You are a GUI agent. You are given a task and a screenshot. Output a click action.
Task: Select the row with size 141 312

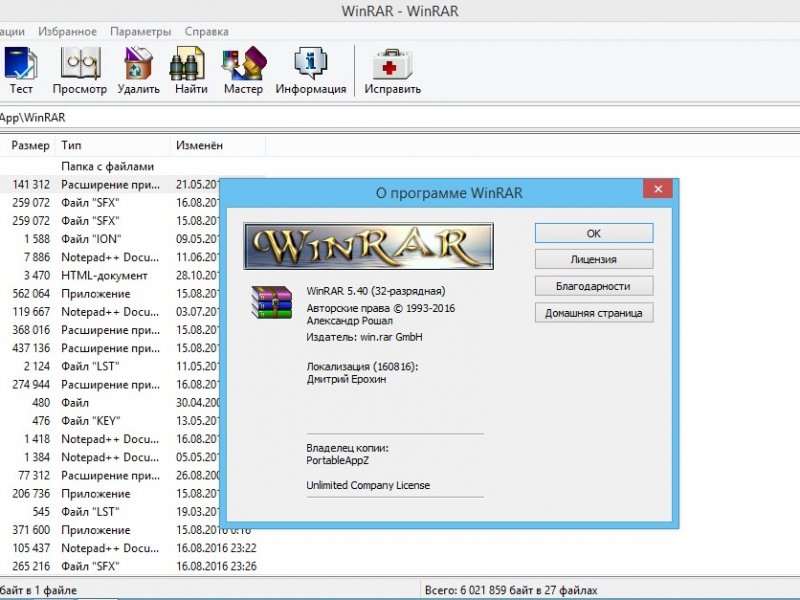click(x=110, y=184)
